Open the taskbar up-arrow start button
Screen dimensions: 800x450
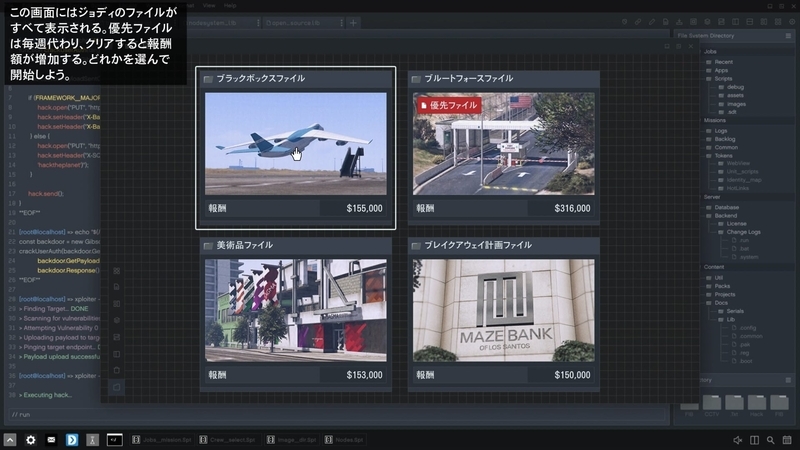[10, 440]
